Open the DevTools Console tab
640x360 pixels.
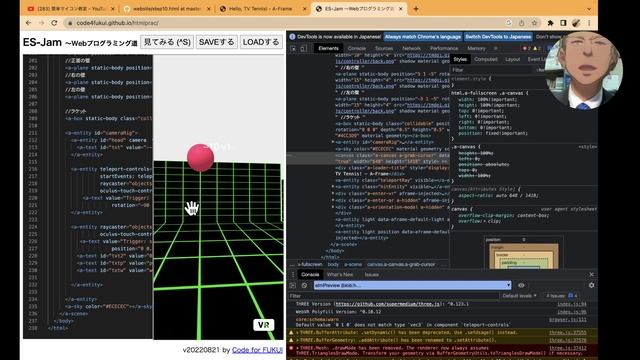point(357,48)
